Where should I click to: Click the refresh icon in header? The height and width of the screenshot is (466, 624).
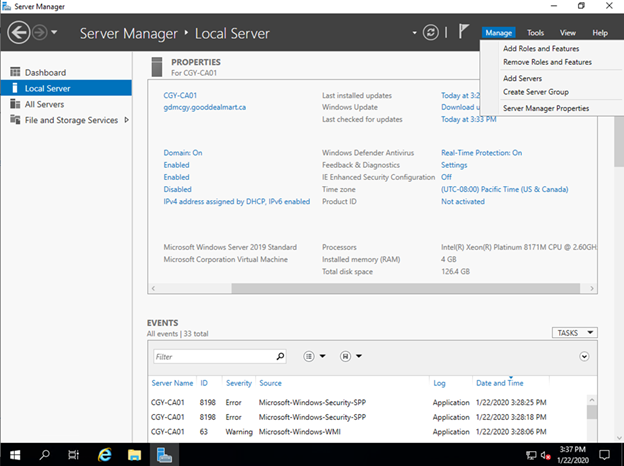tap(431, 32)
